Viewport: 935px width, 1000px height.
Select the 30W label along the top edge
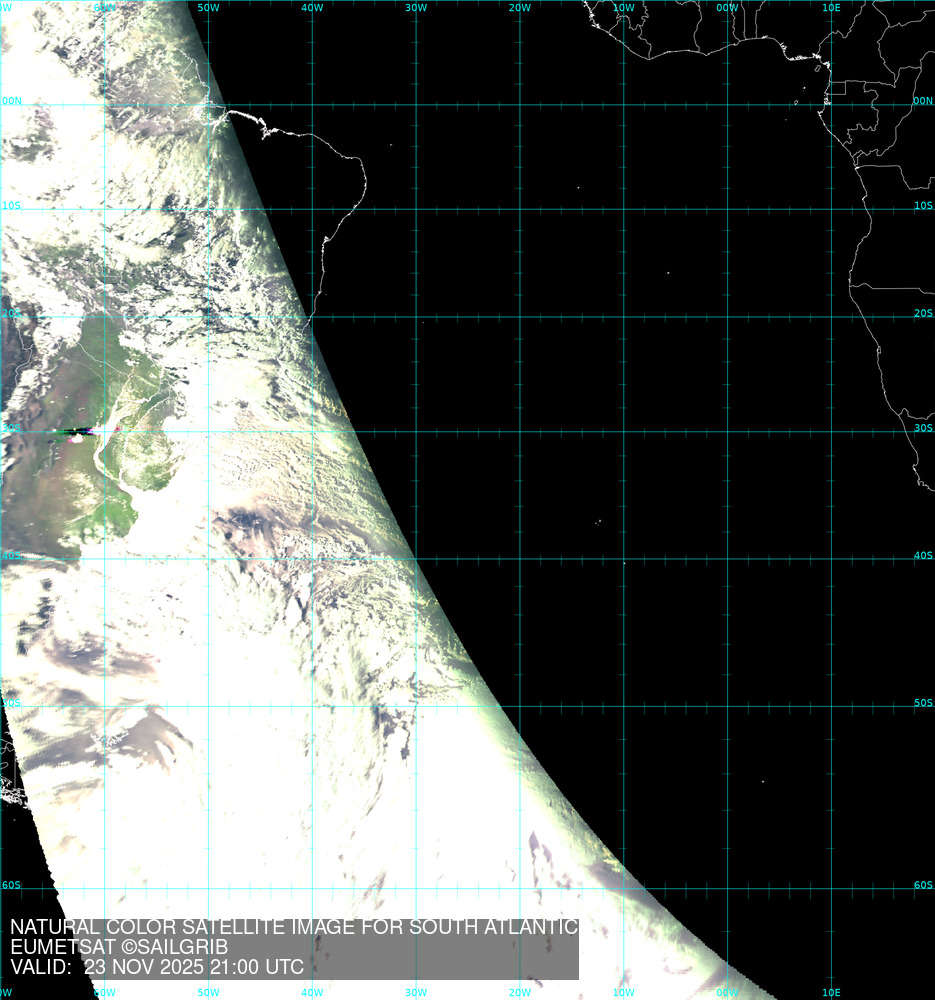tap(416, 7)
